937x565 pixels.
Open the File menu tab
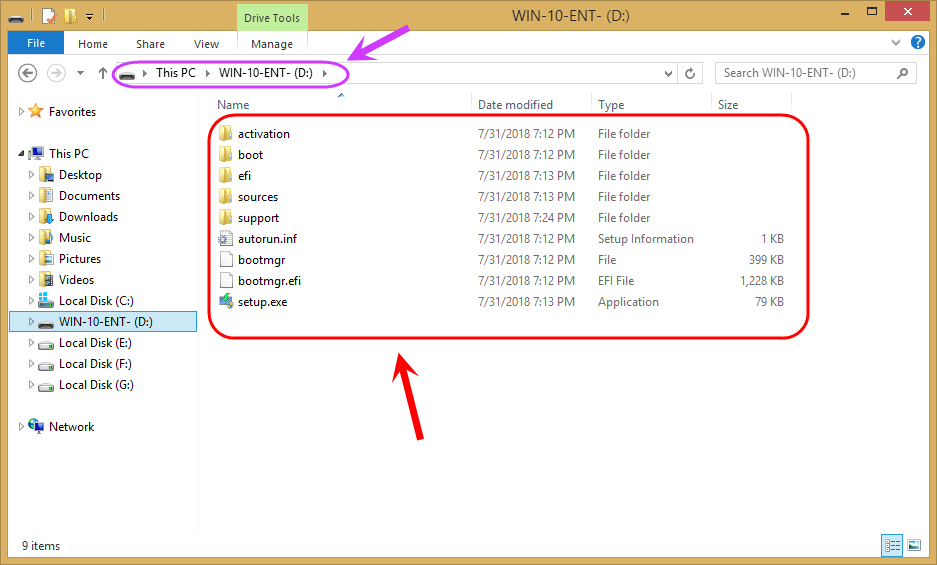pyautogui.click(x=36, y=43)
